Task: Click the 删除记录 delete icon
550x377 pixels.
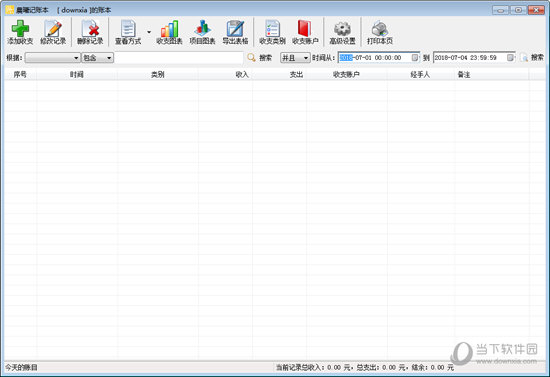Action: point(90,28)
